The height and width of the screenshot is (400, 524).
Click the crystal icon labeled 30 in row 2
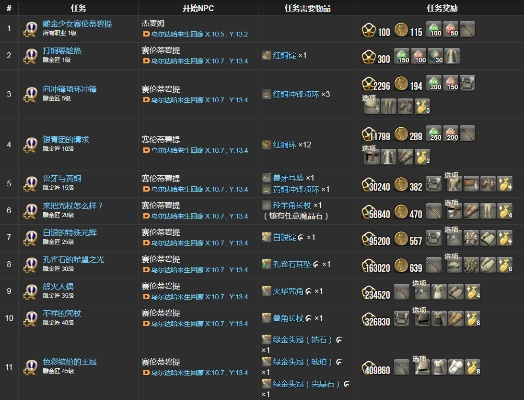(x=435, y=56)
